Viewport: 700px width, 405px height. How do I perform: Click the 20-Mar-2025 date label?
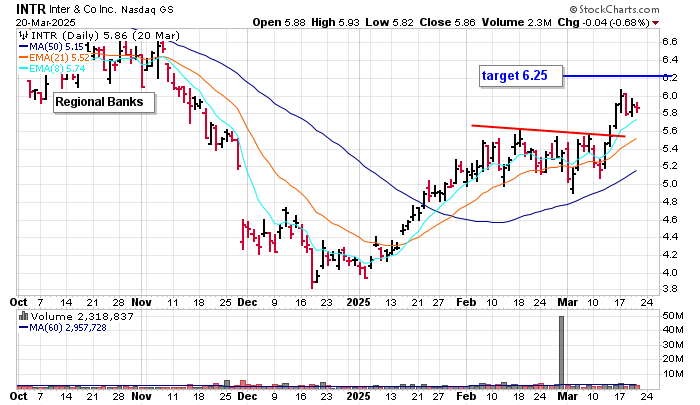coord(46,22)
